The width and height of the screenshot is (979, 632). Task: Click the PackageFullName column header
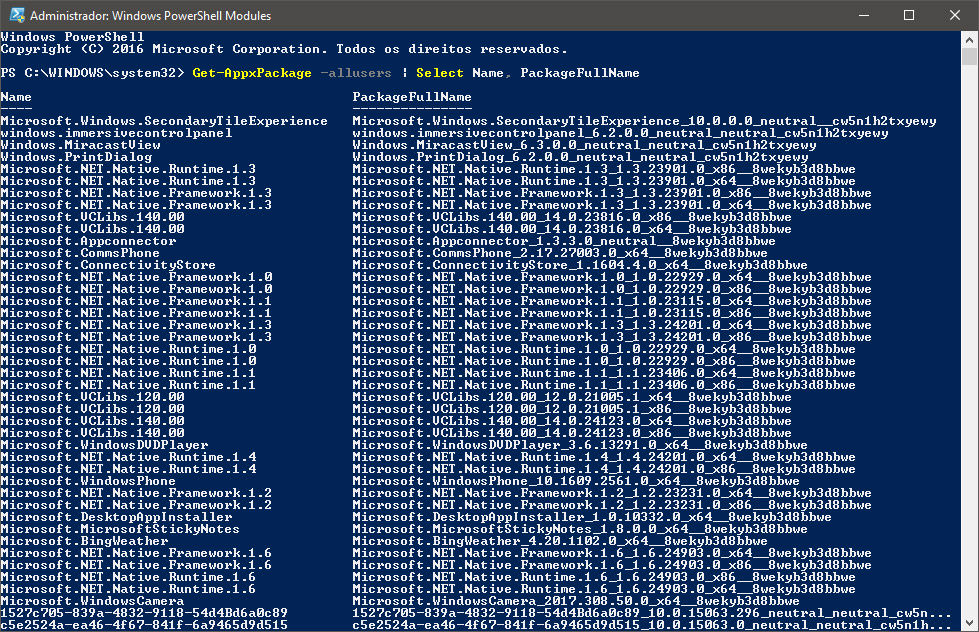(412, 97)
